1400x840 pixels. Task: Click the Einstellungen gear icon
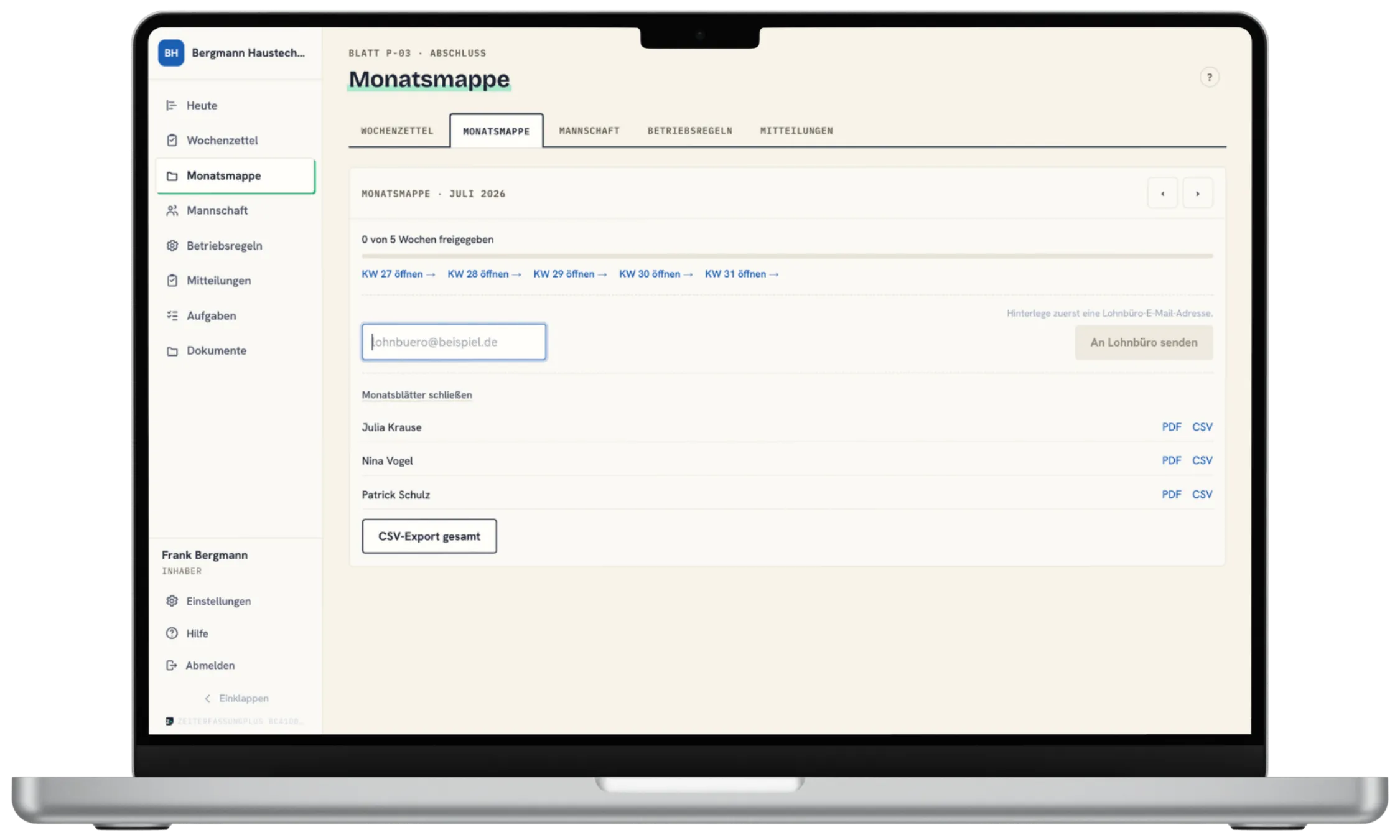[x=172, y=601]
